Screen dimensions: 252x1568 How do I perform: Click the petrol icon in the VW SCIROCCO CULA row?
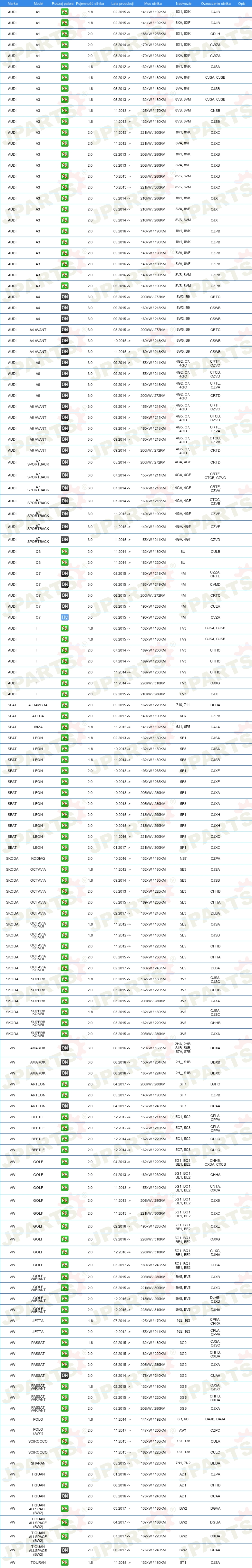64,1441
